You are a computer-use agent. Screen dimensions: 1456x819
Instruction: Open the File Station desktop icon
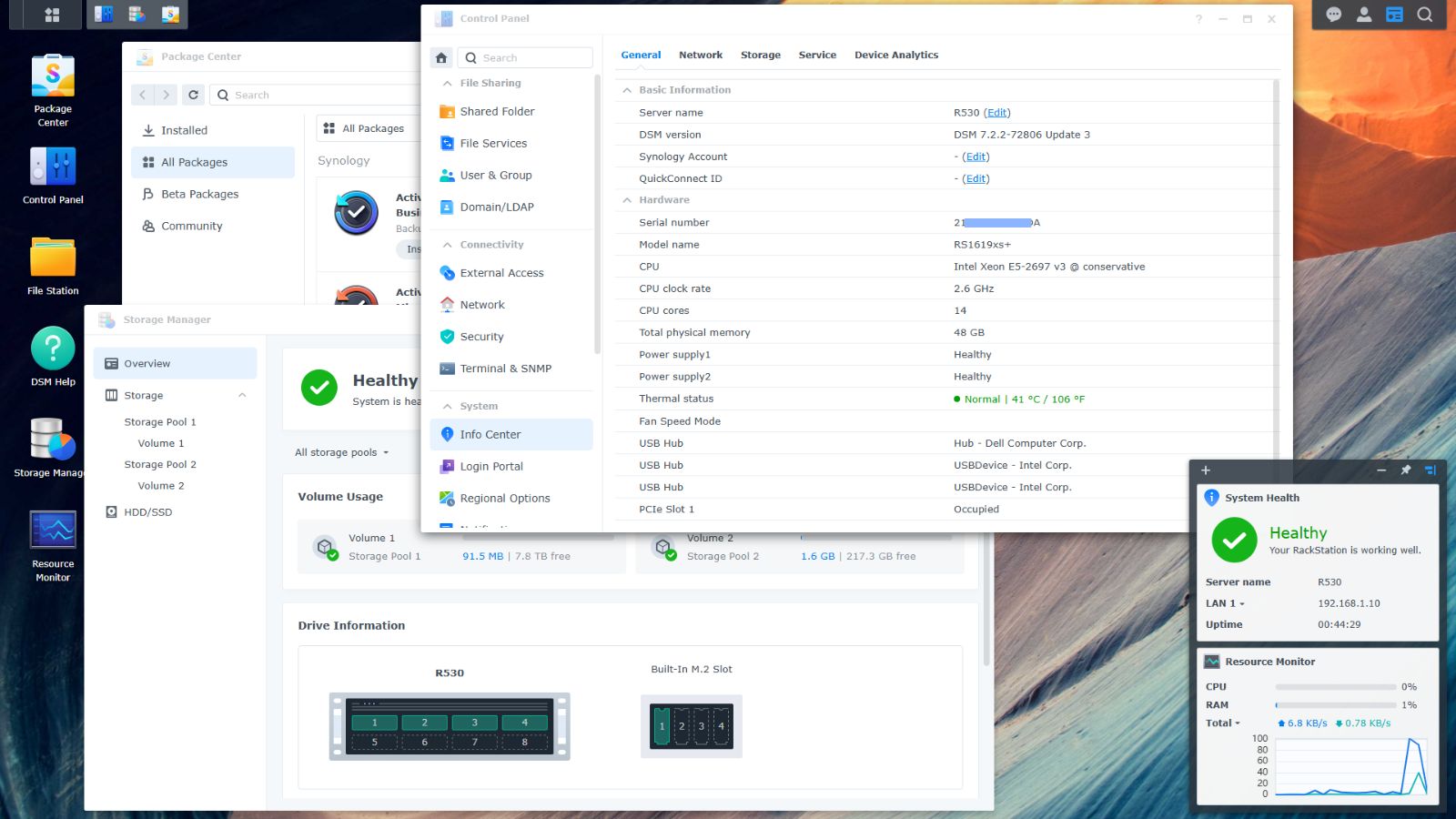coord(53,266)
